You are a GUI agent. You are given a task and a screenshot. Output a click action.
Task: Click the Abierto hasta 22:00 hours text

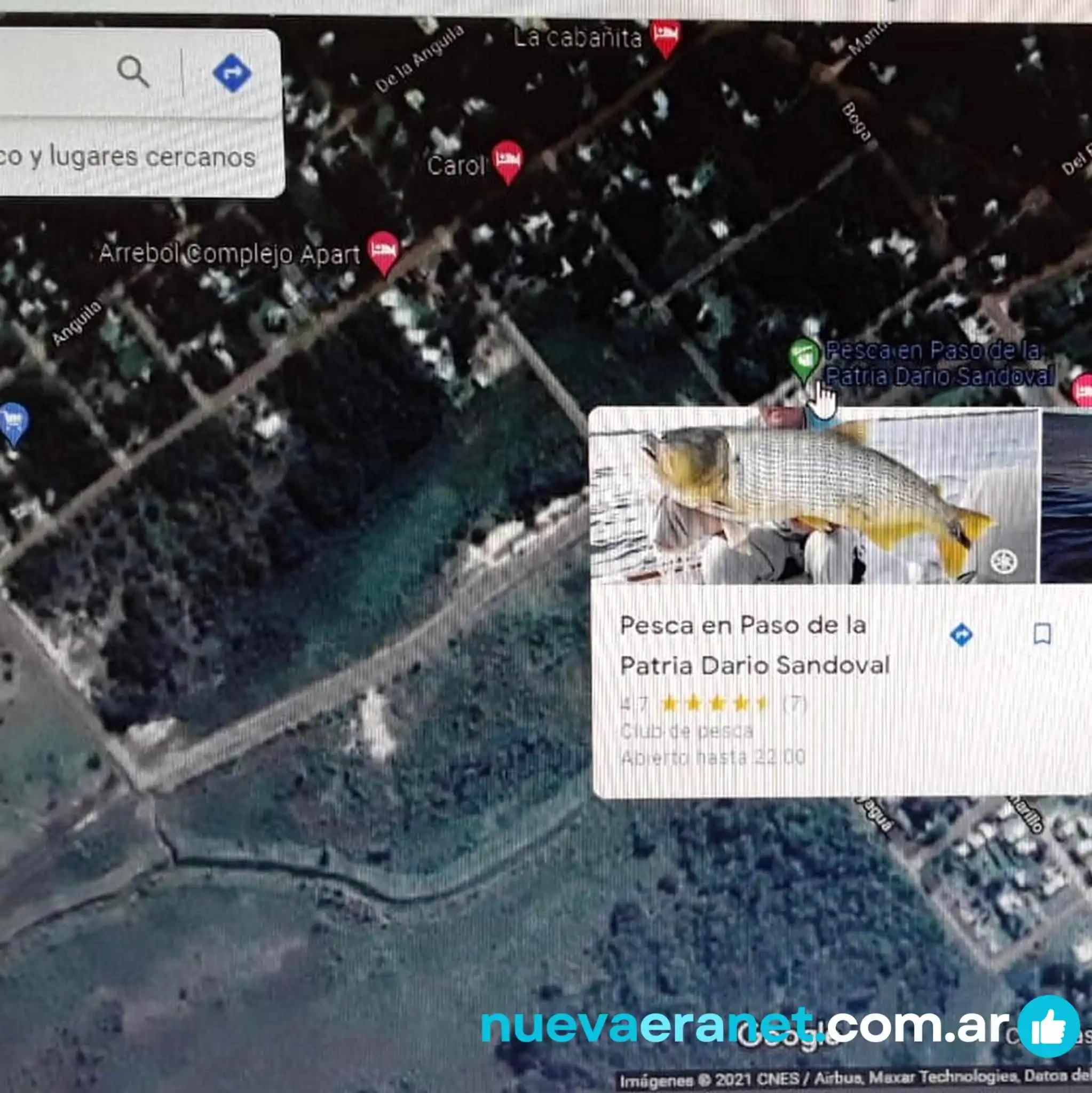click(713, 757)
